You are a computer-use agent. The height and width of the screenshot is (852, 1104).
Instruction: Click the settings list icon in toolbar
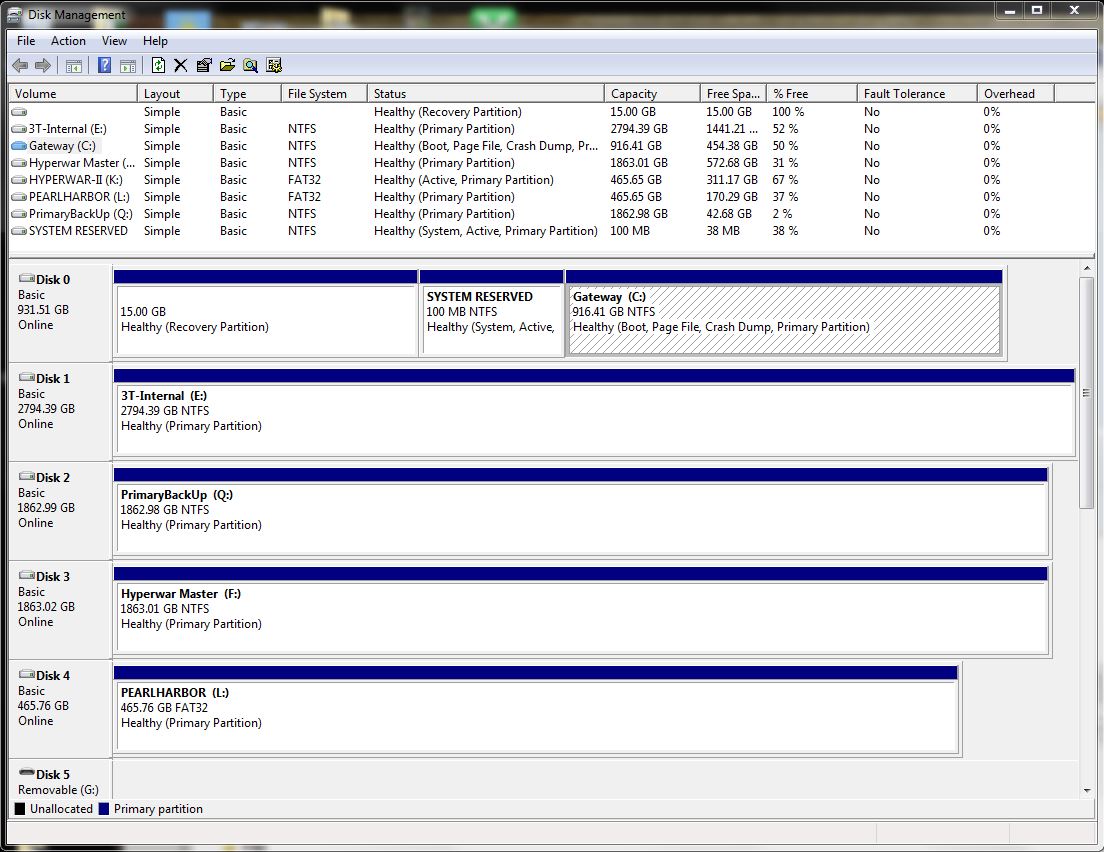click(273, 66)
